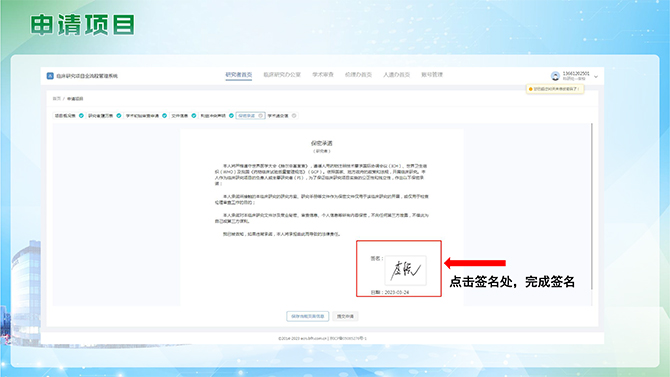Click the grey status circle after 学术递交信
This screenshot has height=377, width=670.
294,116
